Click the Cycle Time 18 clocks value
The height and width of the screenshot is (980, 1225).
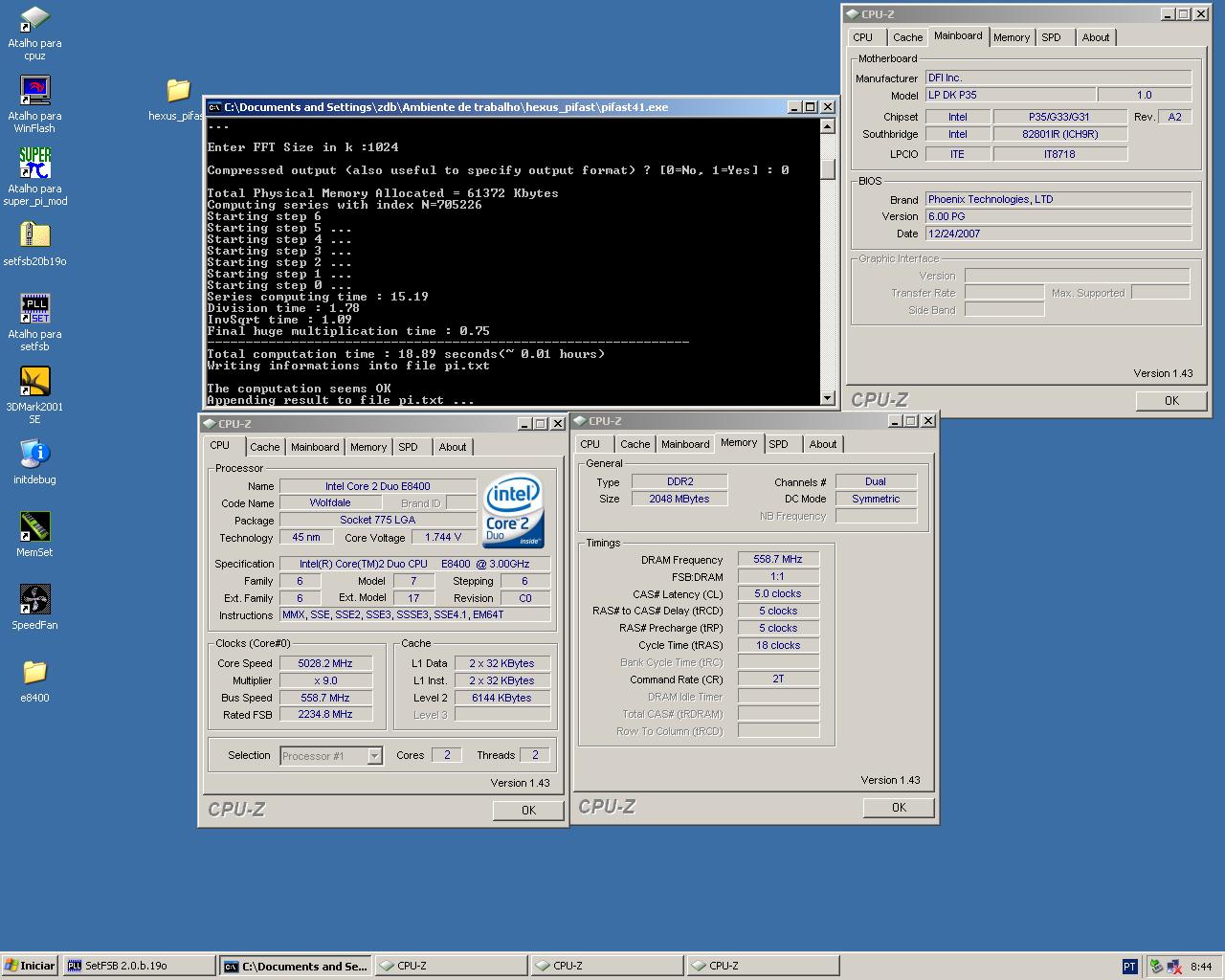[778, 646]
